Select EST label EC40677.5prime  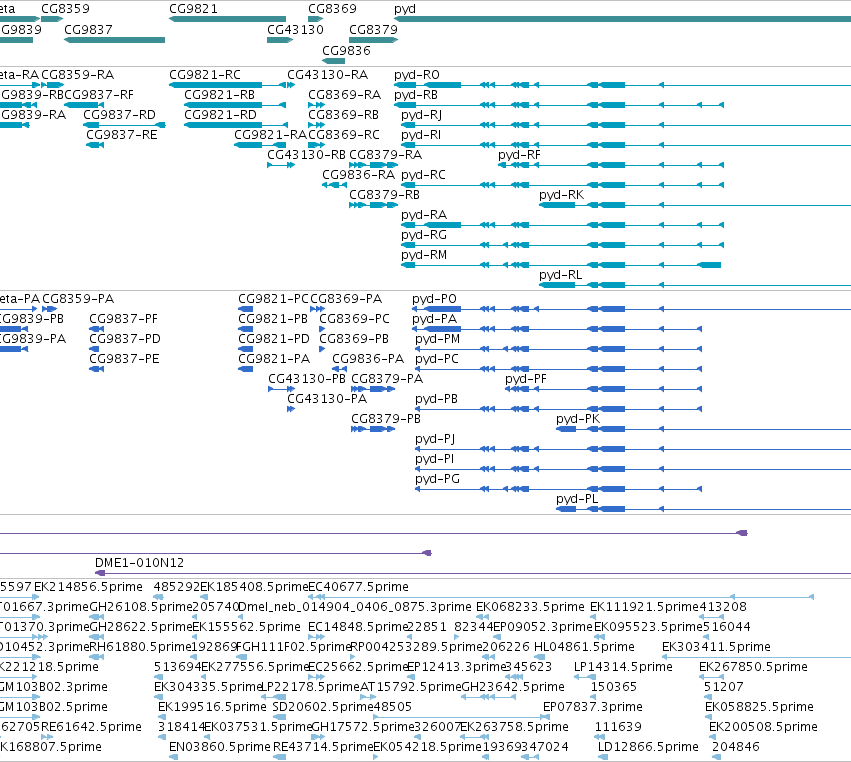[x=358, y=587]
